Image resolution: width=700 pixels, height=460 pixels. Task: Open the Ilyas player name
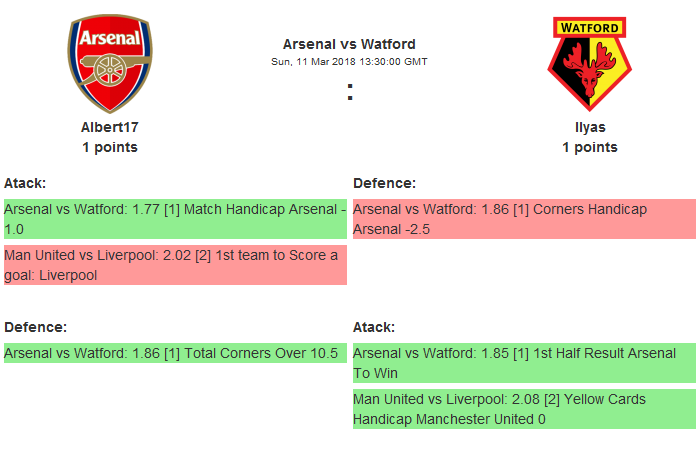pos(590,127)
